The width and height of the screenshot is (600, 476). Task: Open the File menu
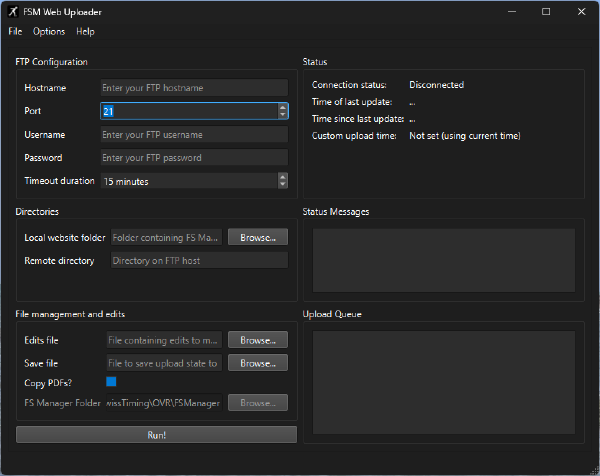(x=15, y=32)
